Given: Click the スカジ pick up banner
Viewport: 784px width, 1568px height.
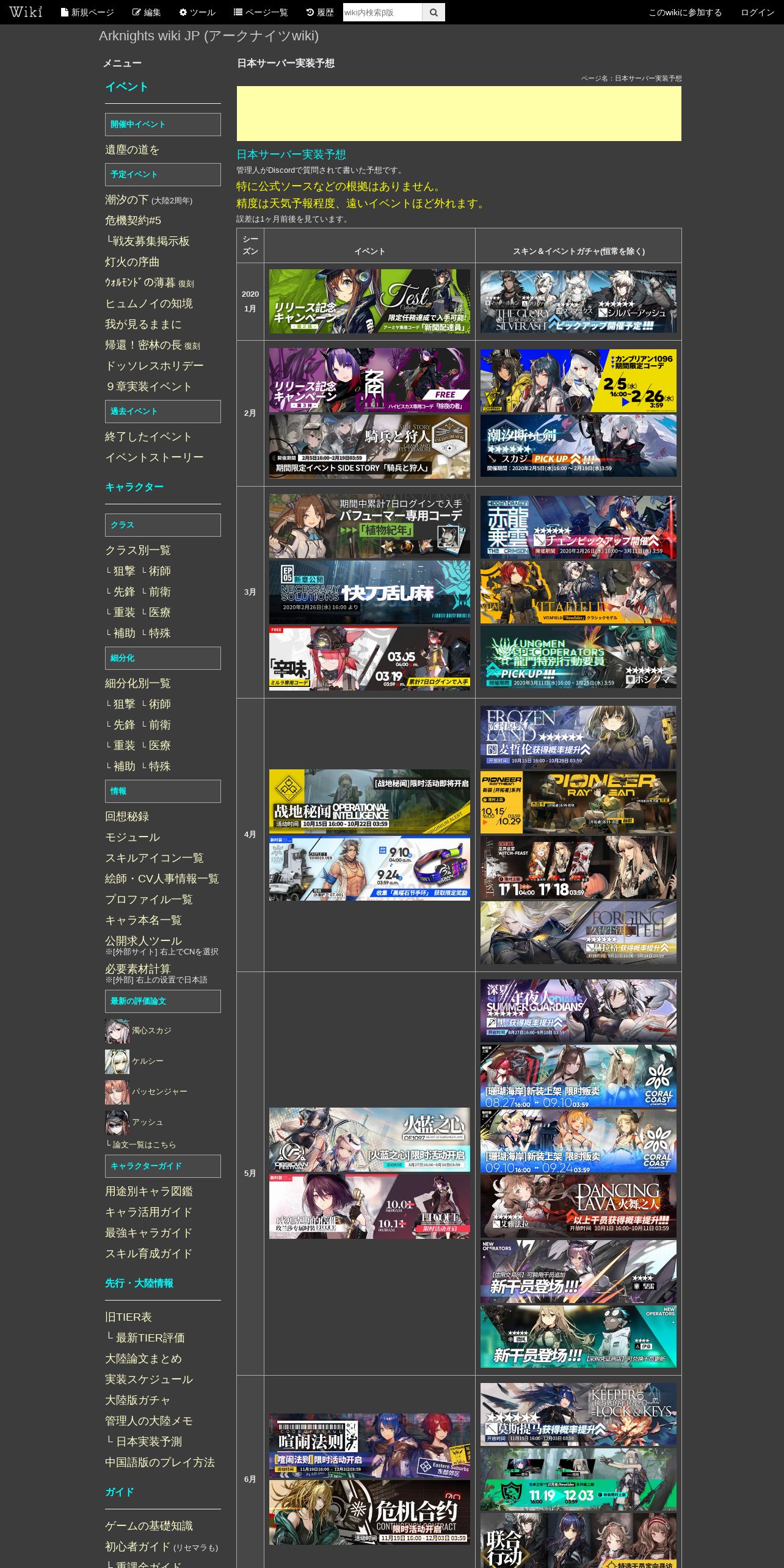Looking at the screenshot, I should click(x=578, y=446).
